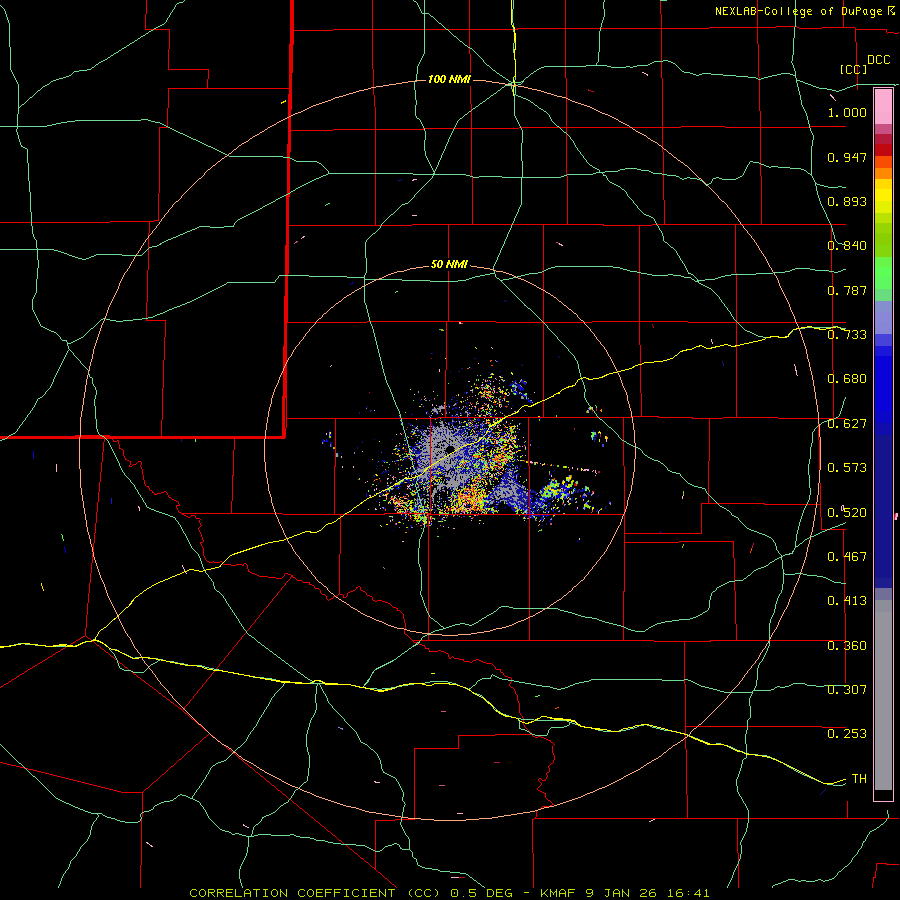
Task: Select the 1.000 color bar value
Action: click(847, 112)
